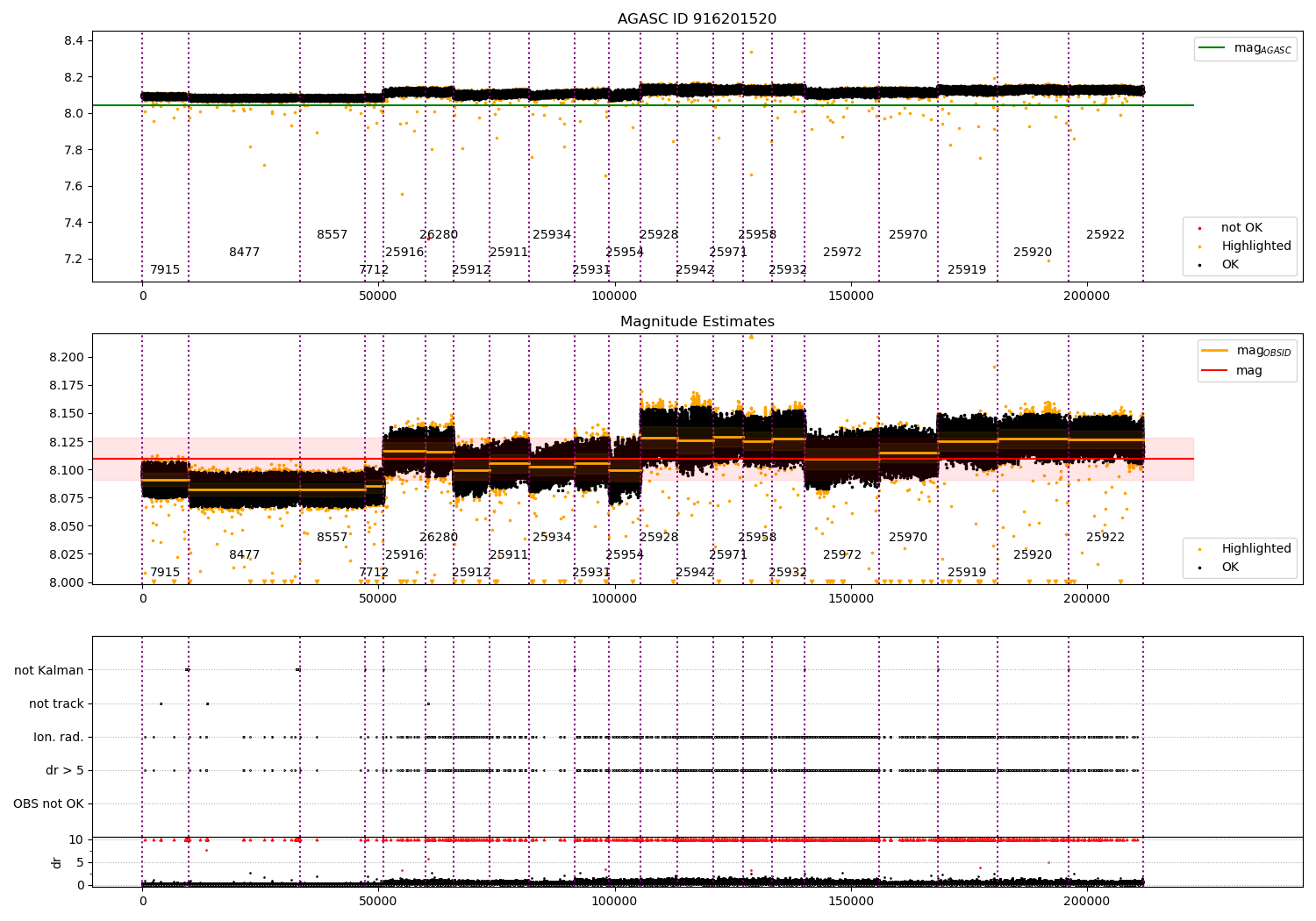1316x921 pixels.
Task: Click OBSID label '25954' in the Magnitude Estimates plot
Action: (625, 554)
